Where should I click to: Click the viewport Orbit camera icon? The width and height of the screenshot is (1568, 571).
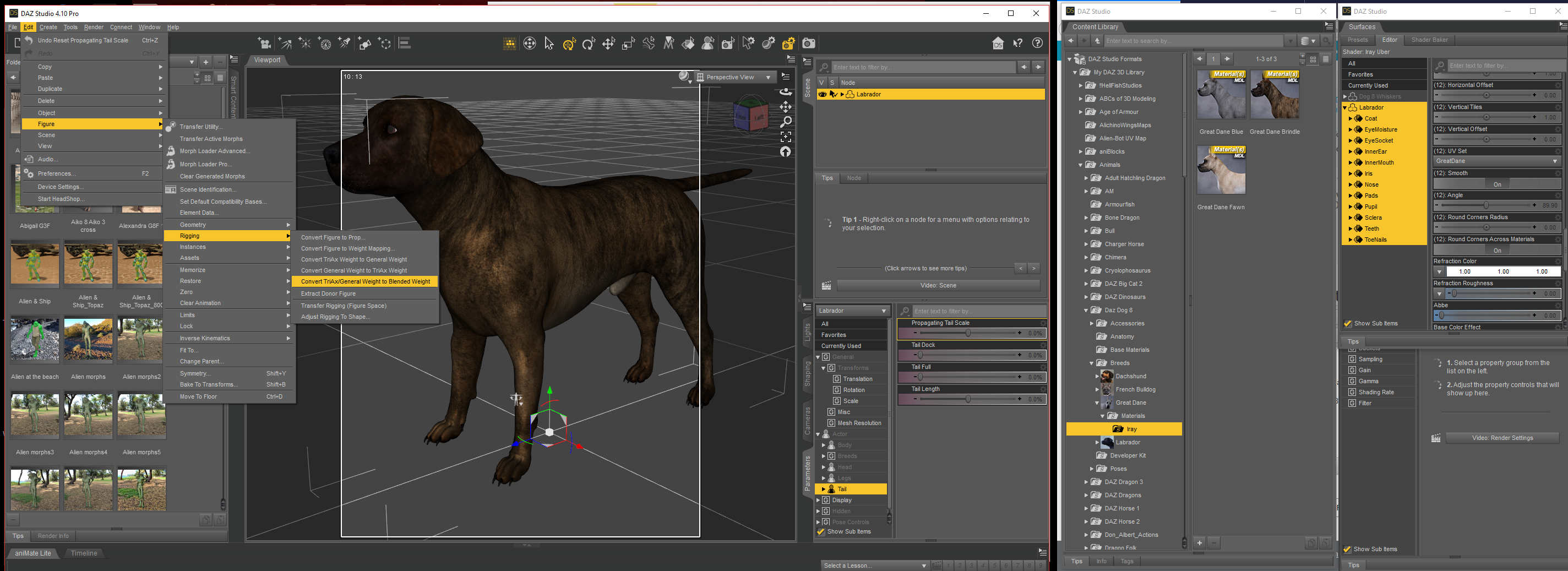click(786, 92)
